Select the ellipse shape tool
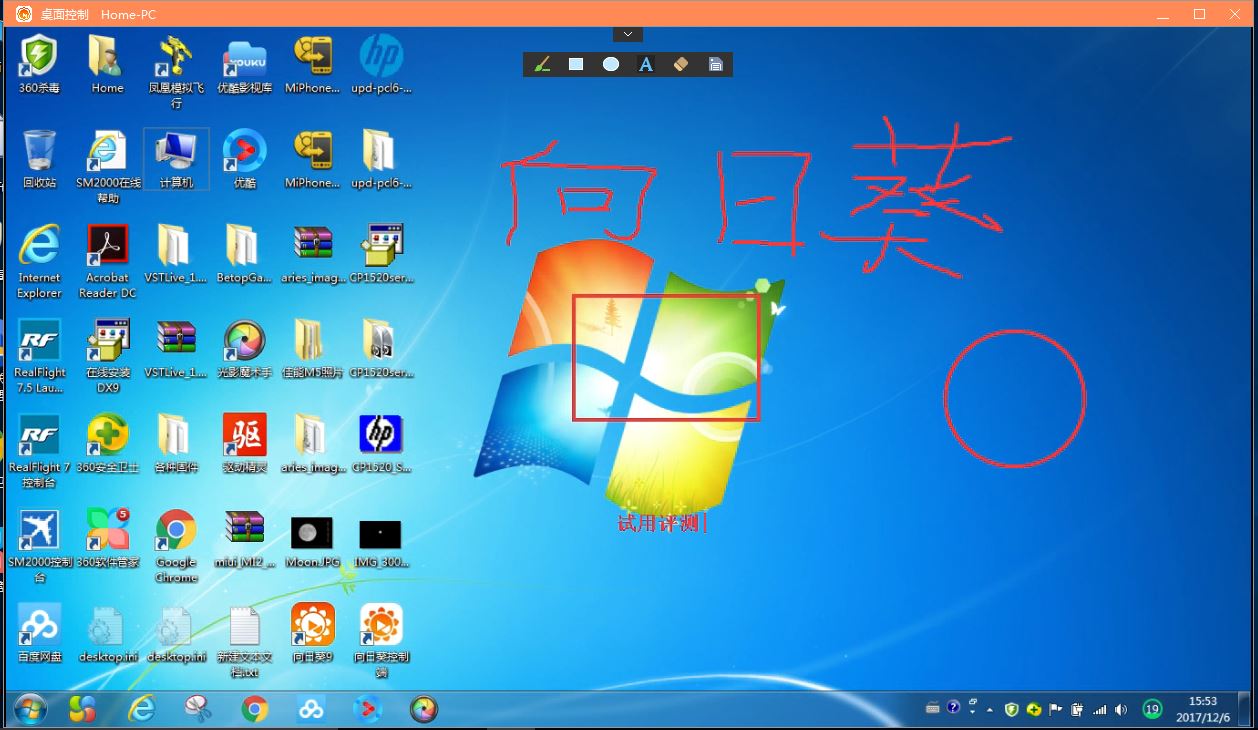The height and width of the screenshot is (730, 1258). tap(611, 64)
